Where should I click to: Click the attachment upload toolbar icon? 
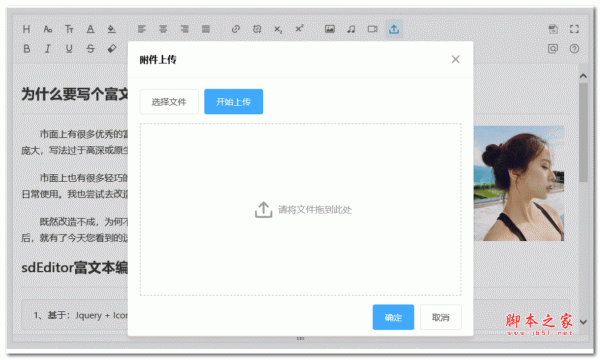[394, 29]
